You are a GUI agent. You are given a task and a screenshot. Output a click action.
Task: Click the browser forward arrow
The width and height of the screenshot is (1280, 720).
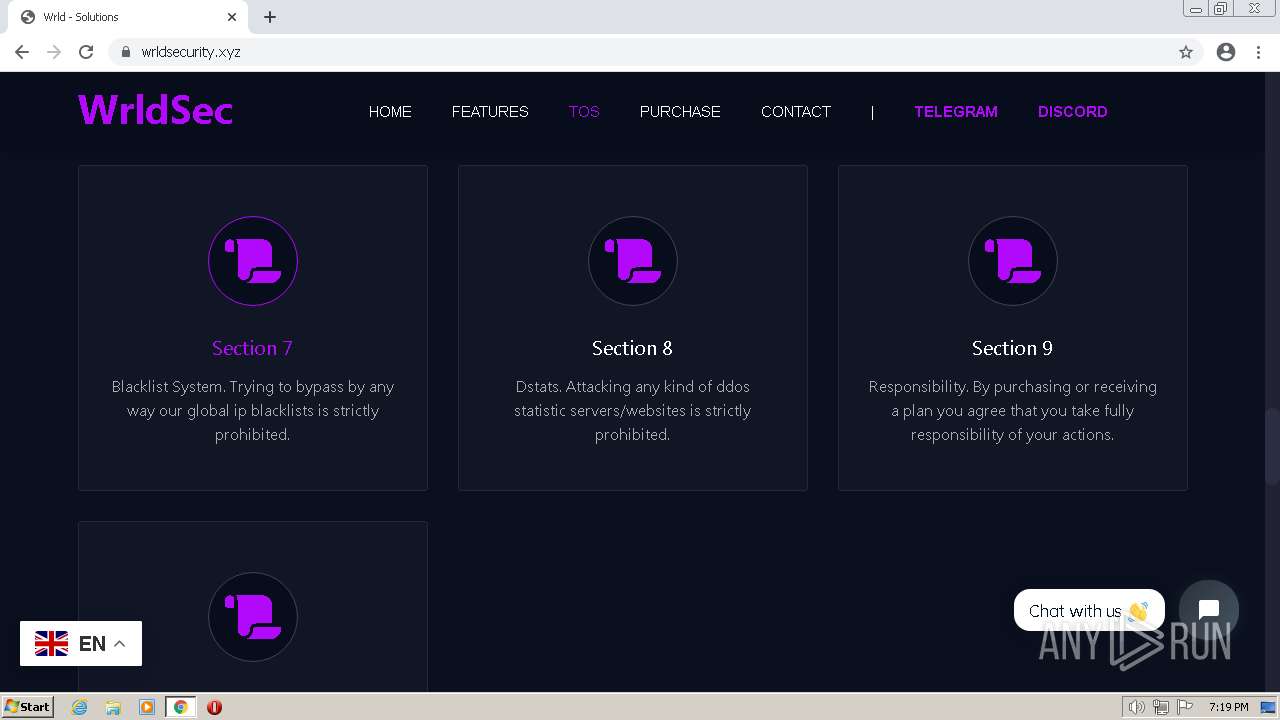point(54,52)
